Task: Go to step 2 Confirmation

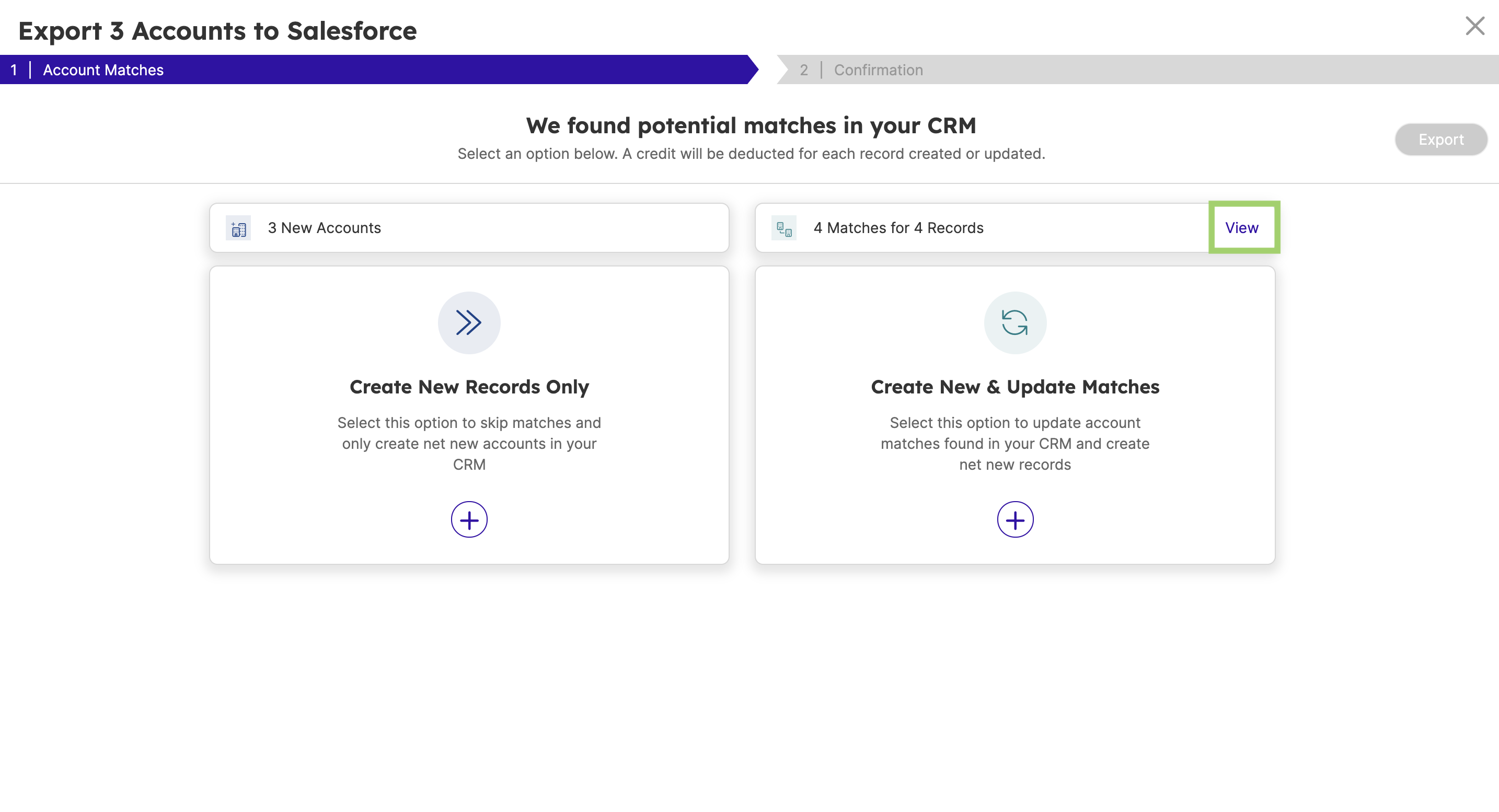Action: [x=878, y=71]
